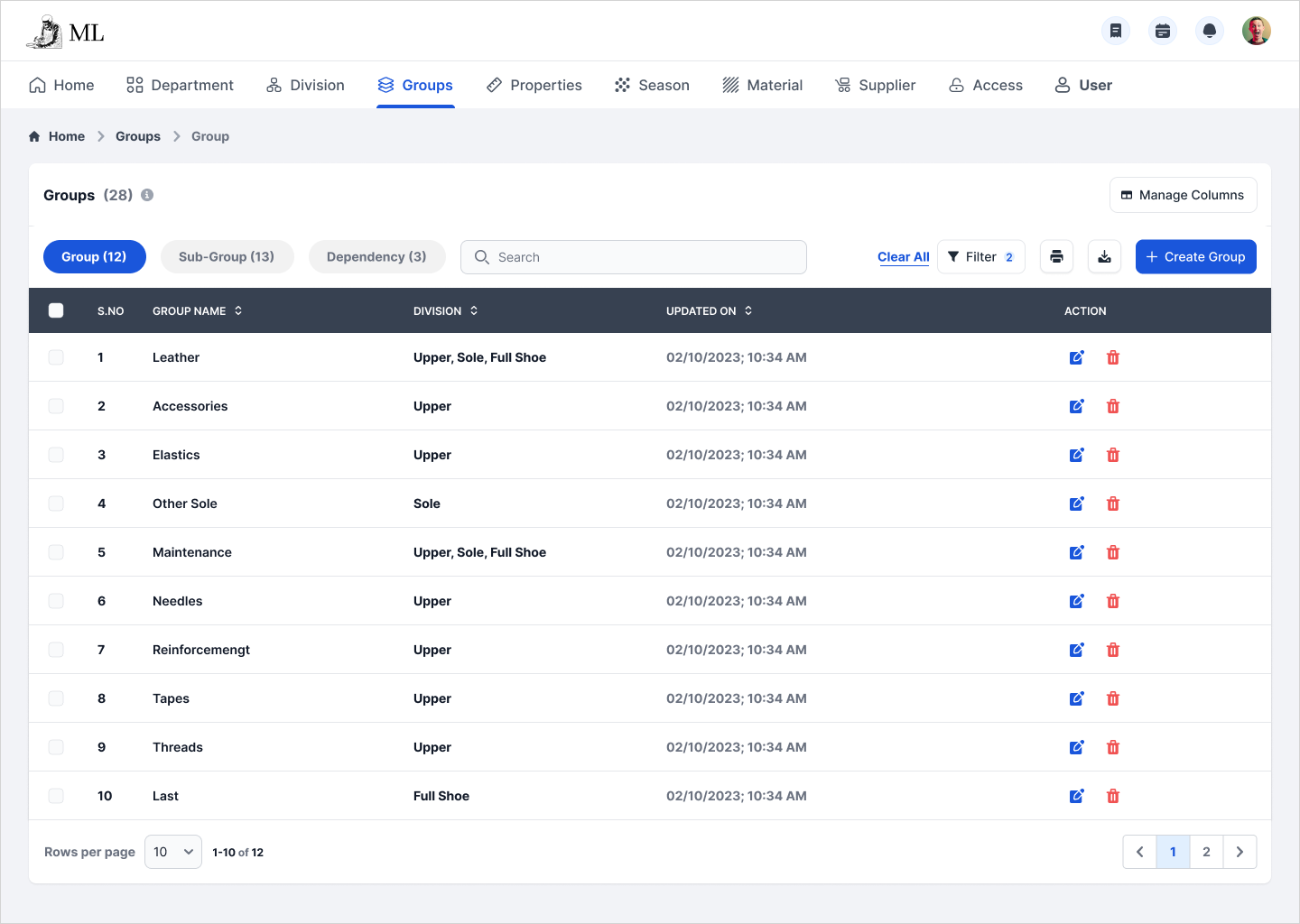This screenshot has width=1300, height=924.
Task: Check the Leather row checkbox
Action: [56, 357]
